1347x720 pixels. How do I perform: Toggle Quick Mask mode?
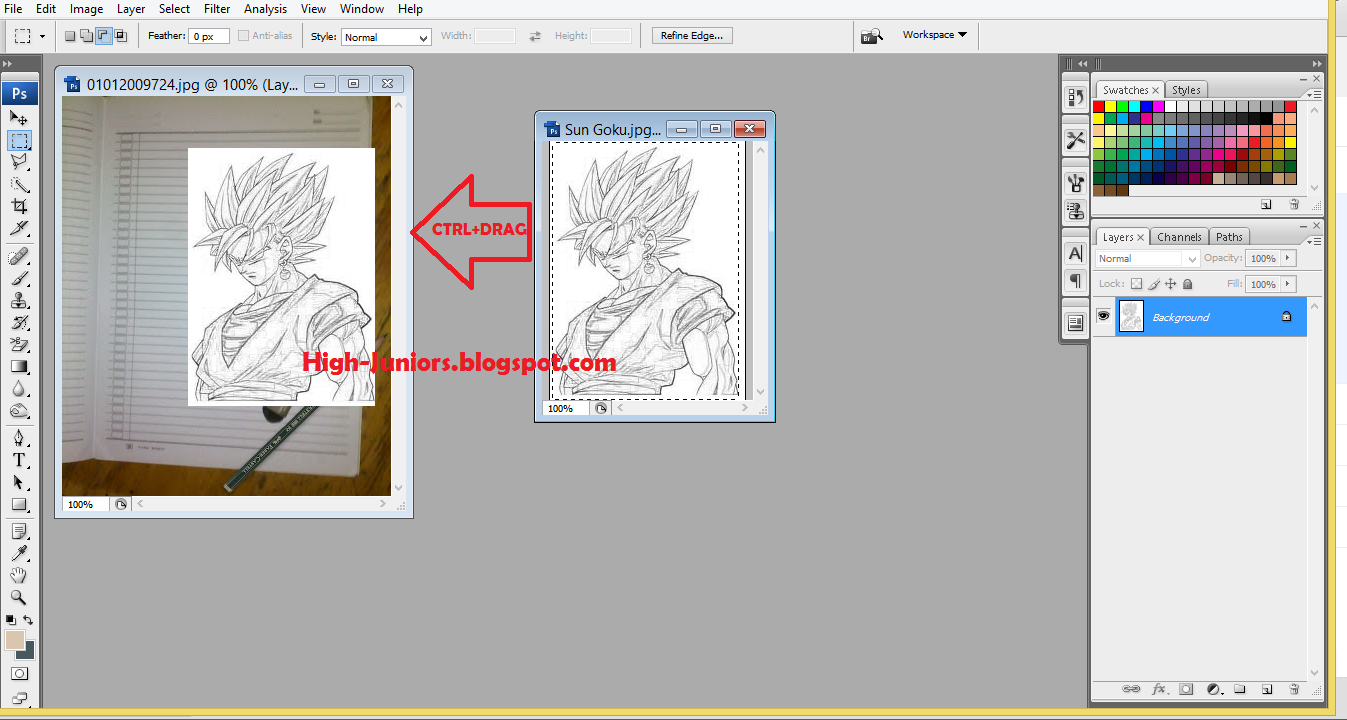tap(19, 675)
